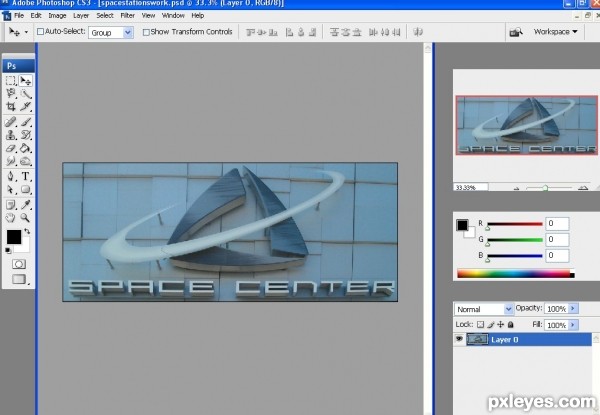Screen dimensions: 600x415
Task: Open the Window menu
Action: [173, 16]
